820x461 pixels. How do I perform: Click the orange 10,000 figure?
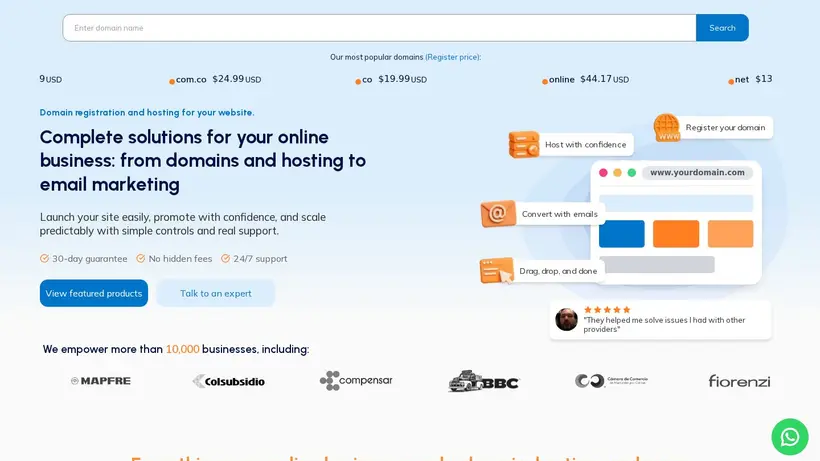click(183, 349)
